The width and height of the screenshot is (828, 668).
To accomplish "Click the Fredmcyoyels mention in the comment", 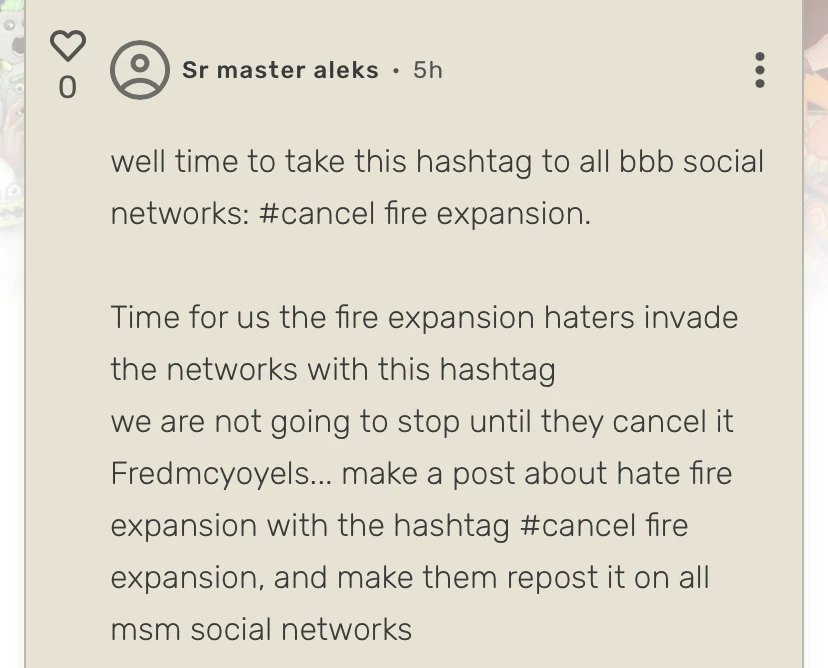I will (x=203, y=473).
